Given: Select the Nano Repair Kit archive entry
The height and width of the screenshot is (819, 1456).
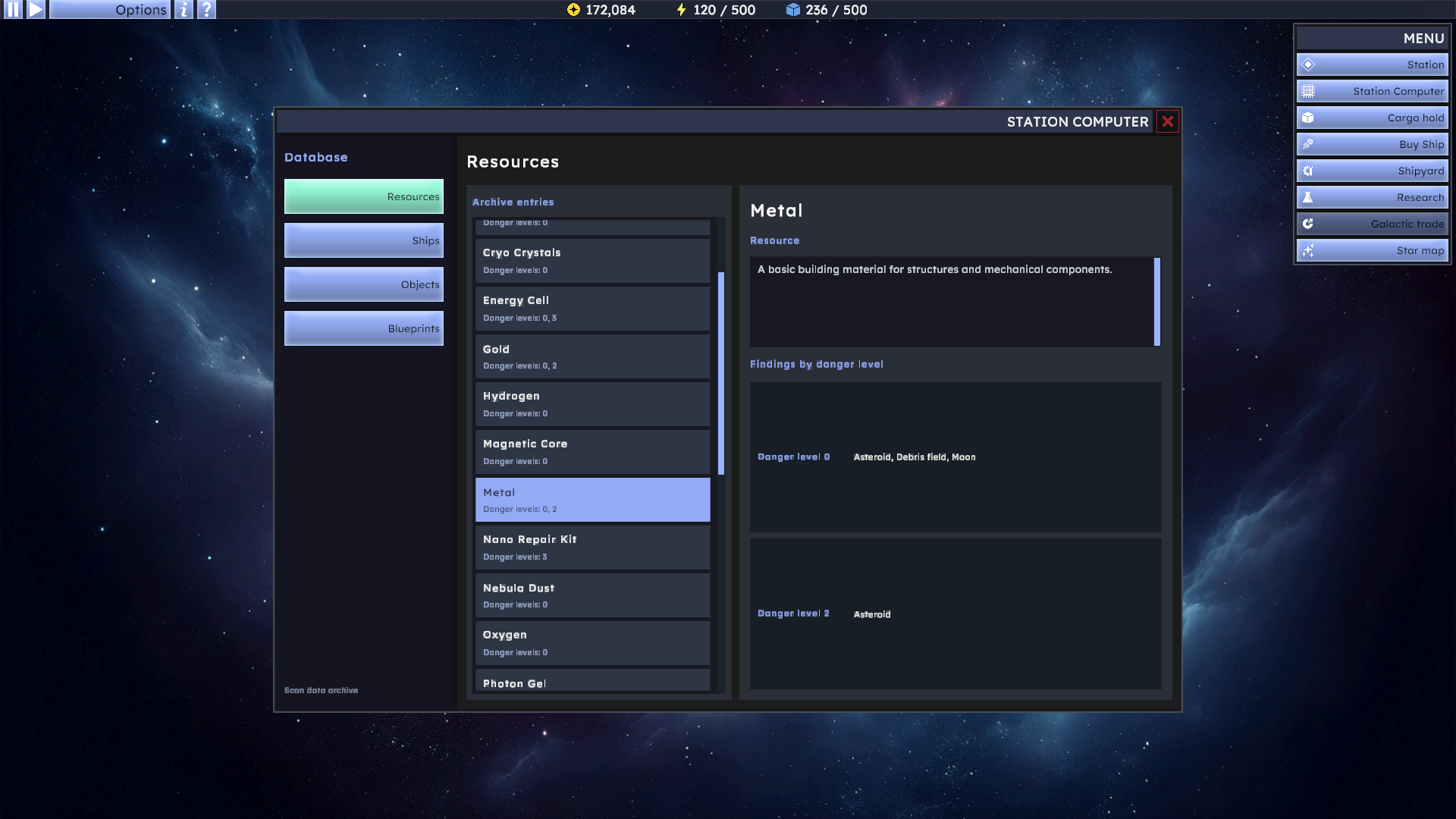Looking at the screenshot, I should point(593,548).
